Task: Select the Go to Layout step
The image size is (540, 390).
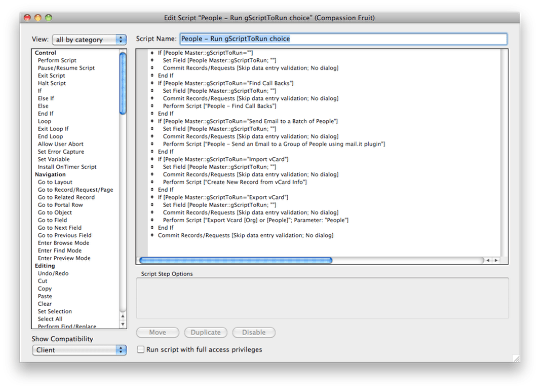Action: click(55, 182)
